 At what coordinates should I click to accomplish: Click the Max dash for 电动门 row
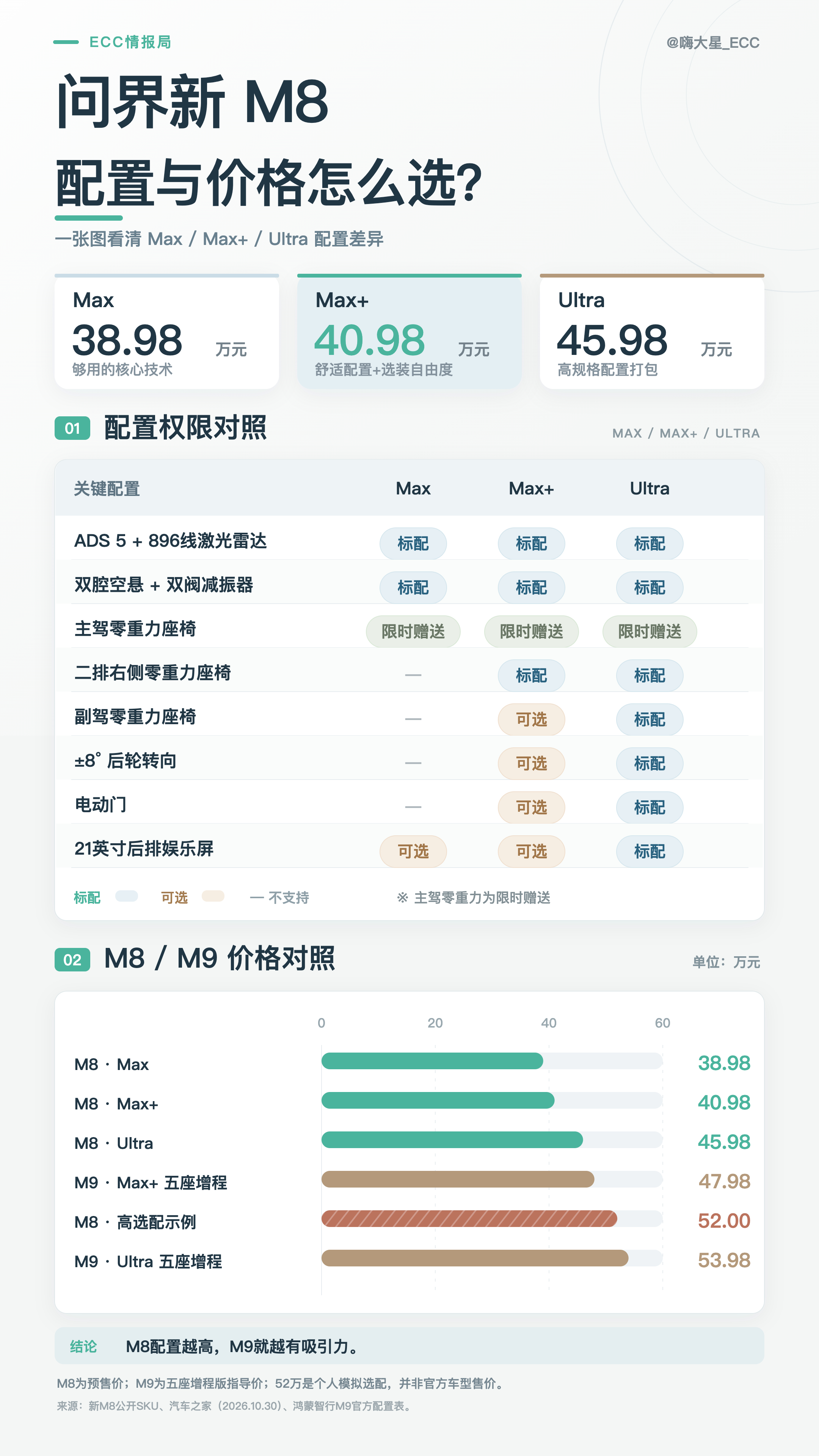tap(413, 807)
